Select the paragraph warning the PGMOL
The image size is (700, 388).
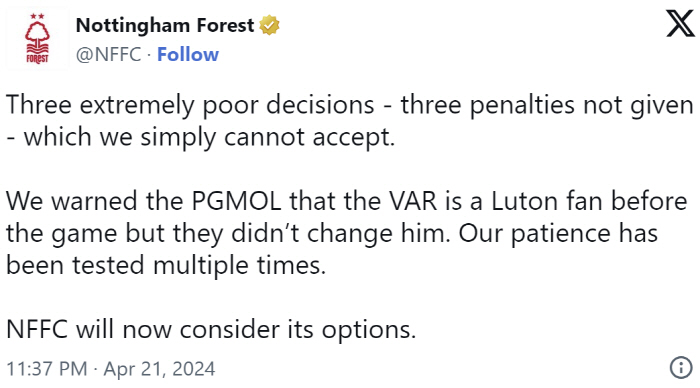(346, 233)
